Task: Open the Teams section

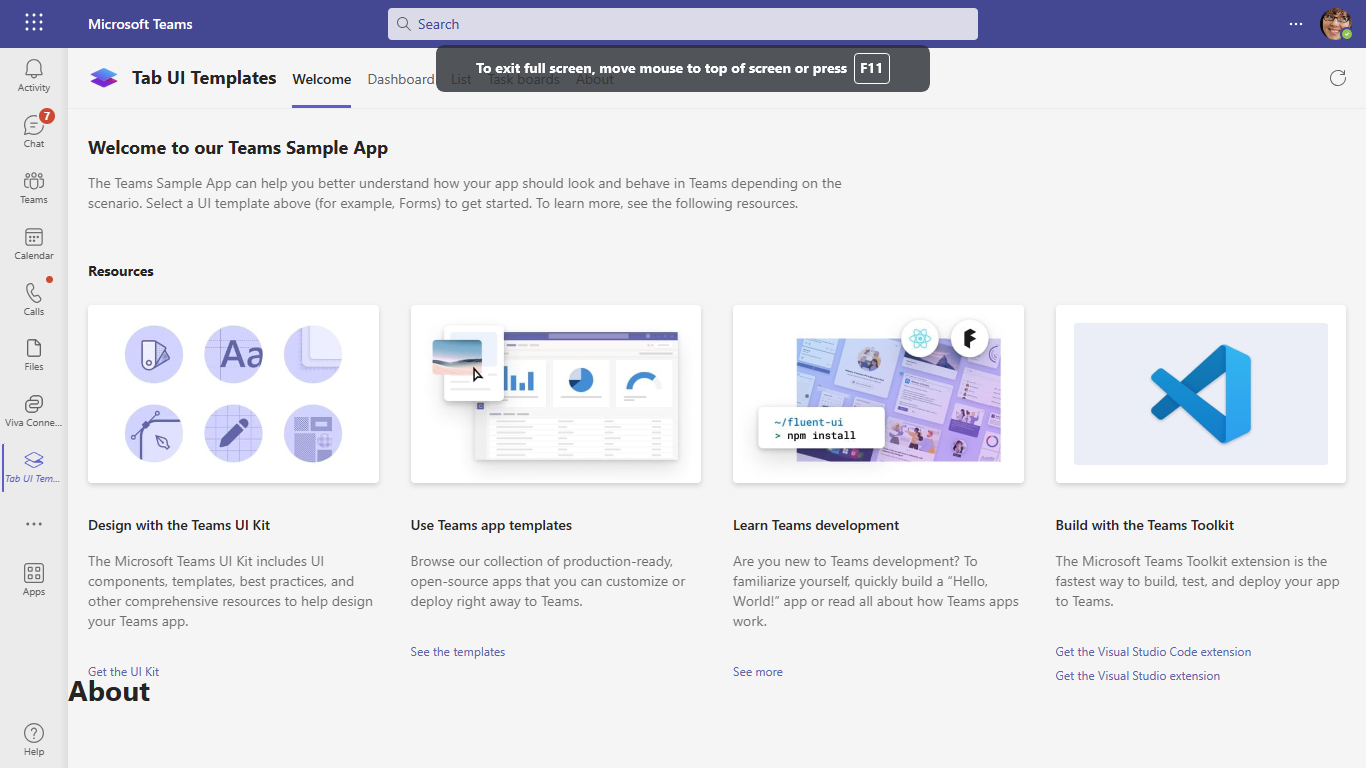Action: point(33,187)
